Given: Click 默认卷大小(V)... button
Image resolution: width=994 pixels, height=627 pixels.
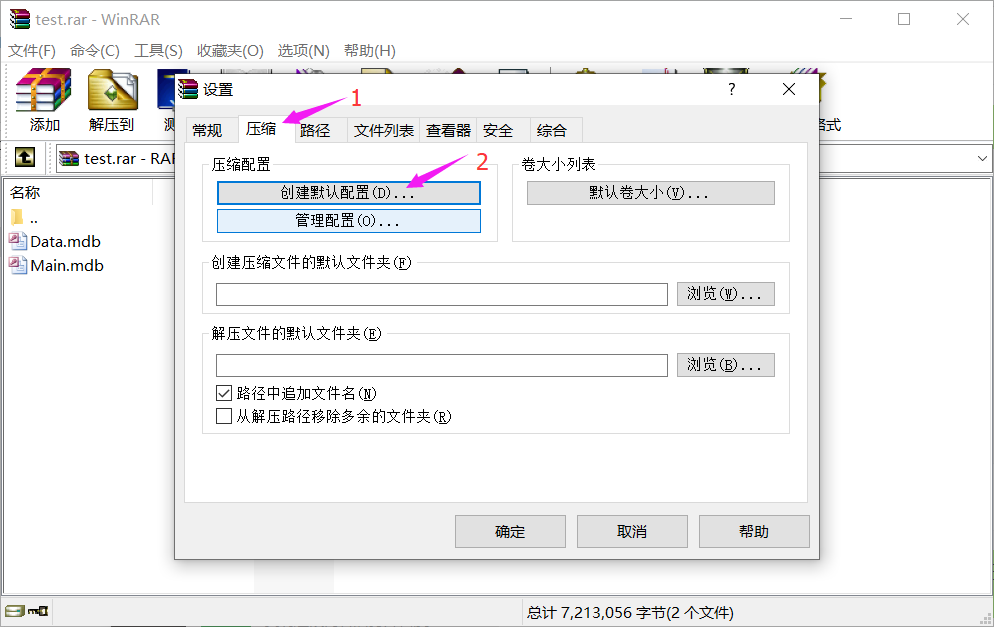Looking at the screenshot, I should 650,193.
